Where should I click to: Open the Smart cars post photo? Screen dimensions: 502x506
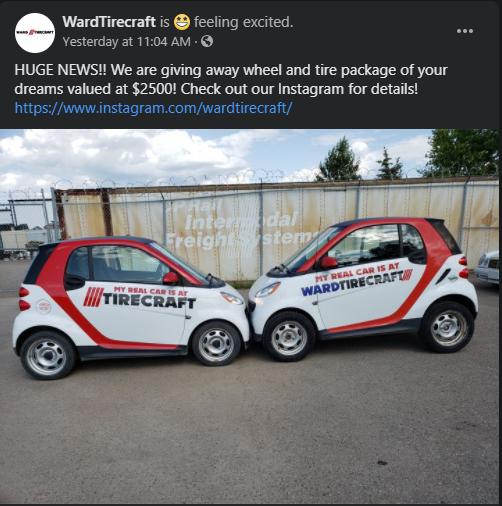coord(249,316)
